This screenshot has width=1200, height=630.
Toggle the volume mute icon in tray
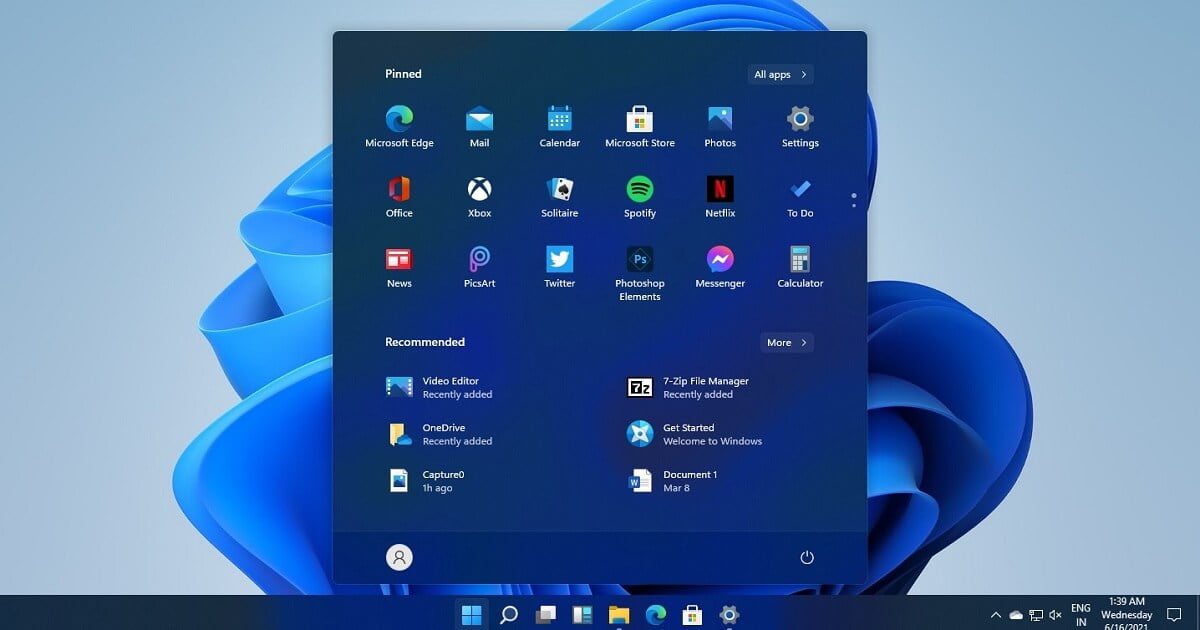[1055, 614]
